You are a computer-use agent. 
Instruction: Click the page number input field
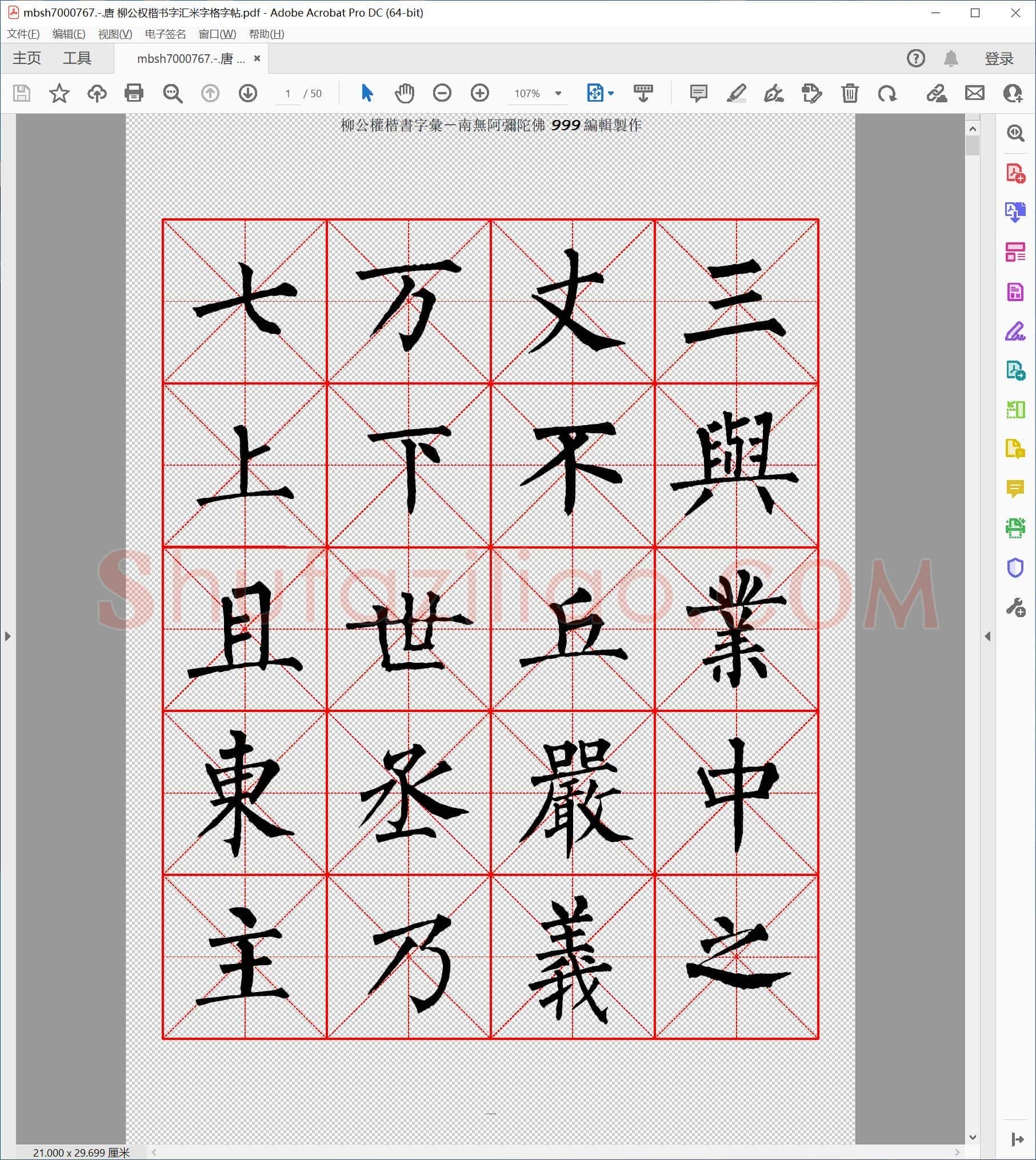[288, 93]
